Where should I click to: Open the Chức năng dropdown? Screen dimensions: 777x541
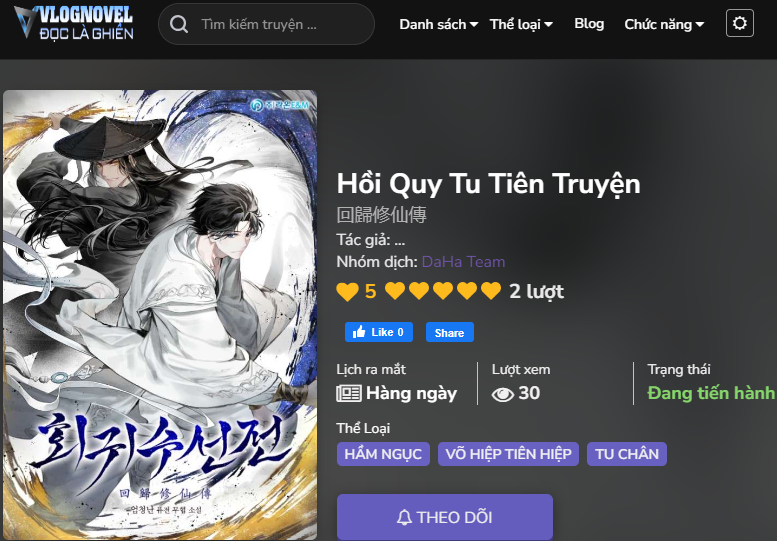pyautogui.click(x=664, y=24)
